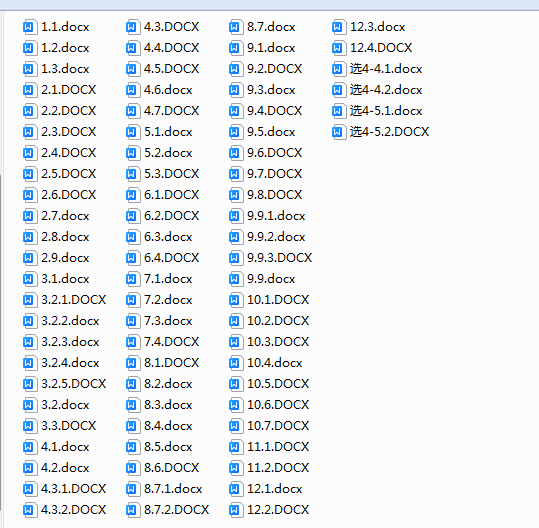Click the file icon beside 4.3.DOCX
Viewport: 539px width, 528px height.
(x=132, y=27)
